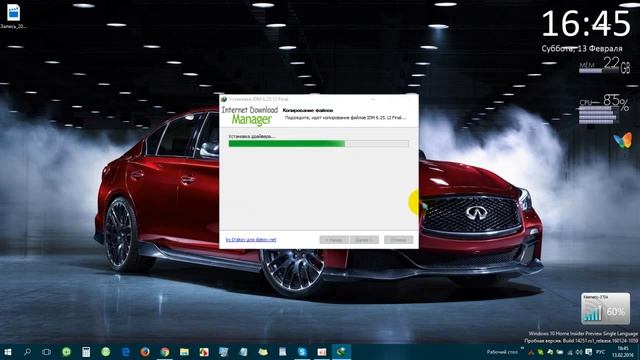Open the volume tray icon

tap(579, 352)
